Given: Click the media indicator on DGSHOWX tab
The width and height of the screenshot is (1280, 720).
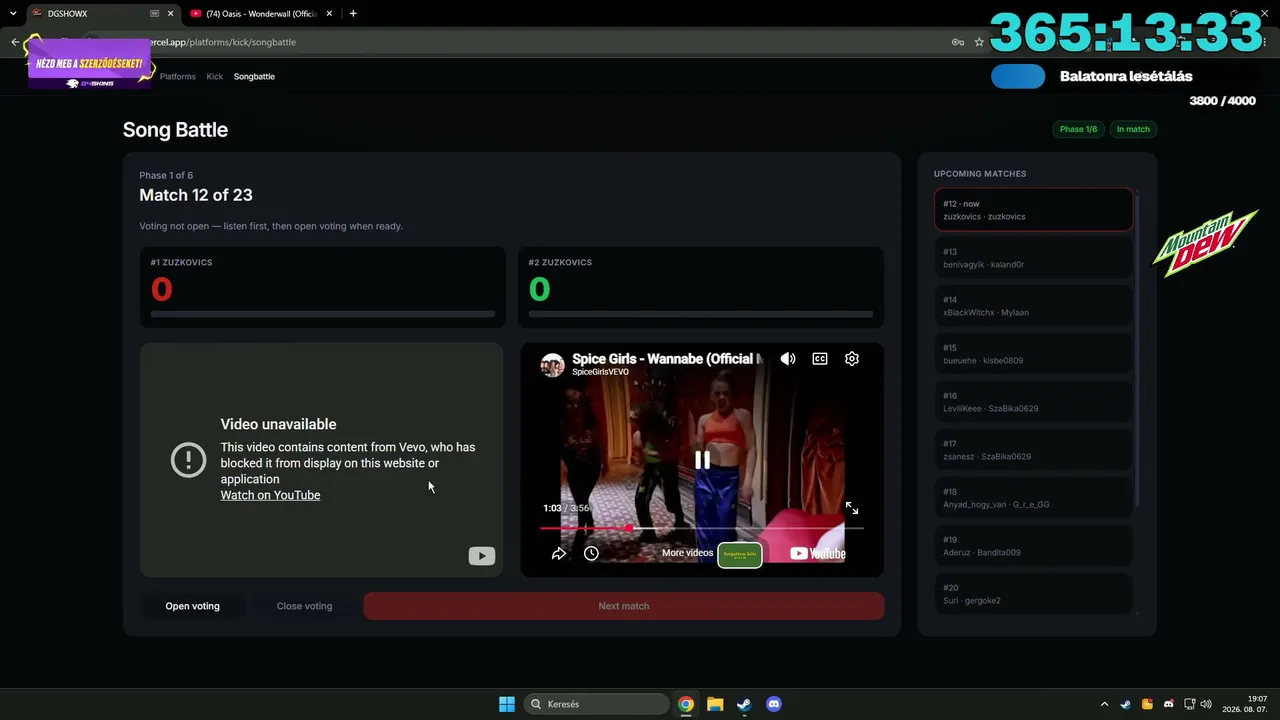Looking at the screenshot, I should click(154, 14).
